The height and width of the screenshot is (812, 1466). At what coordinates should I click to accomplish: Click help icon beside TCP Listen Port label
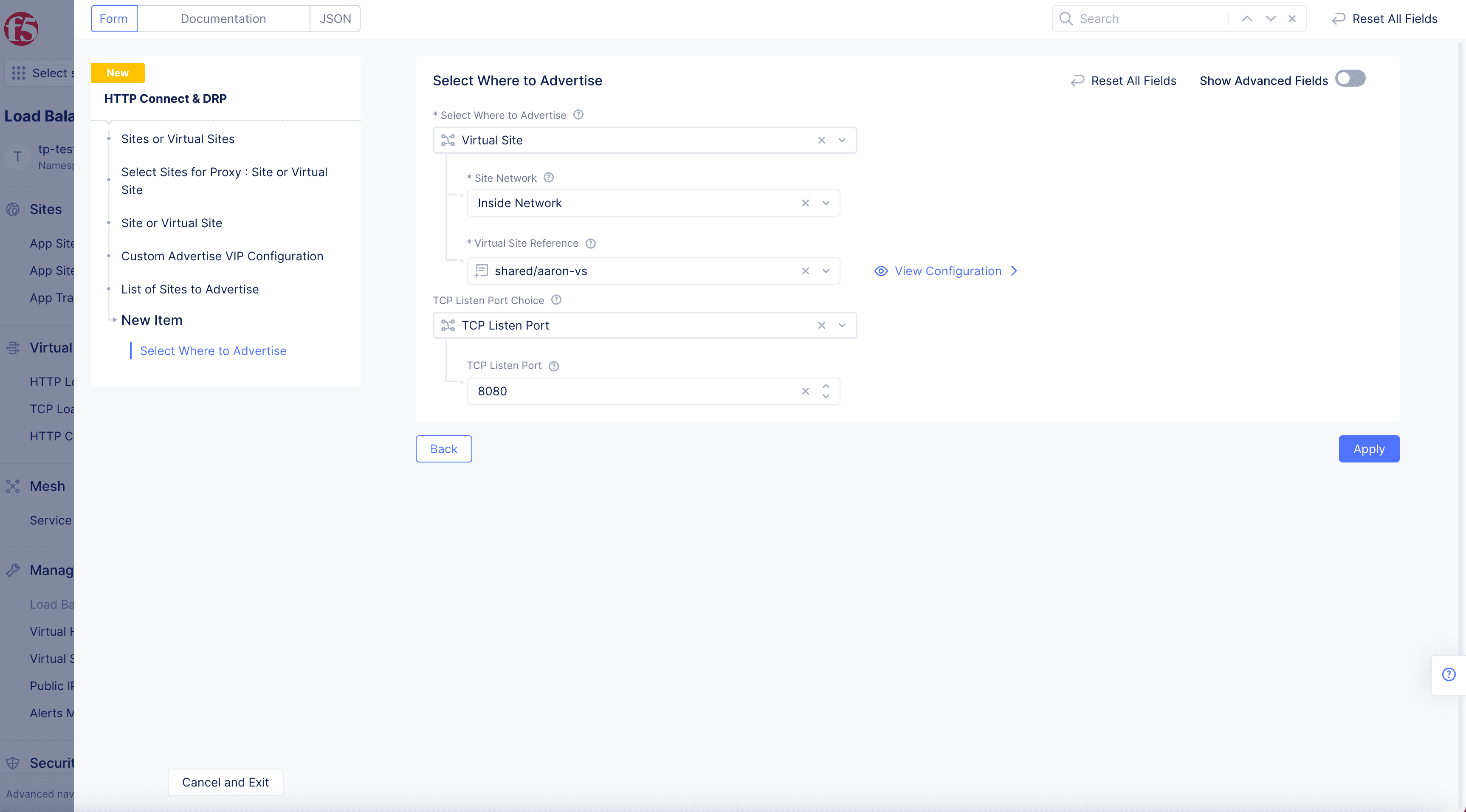click(x=554, y=366)
